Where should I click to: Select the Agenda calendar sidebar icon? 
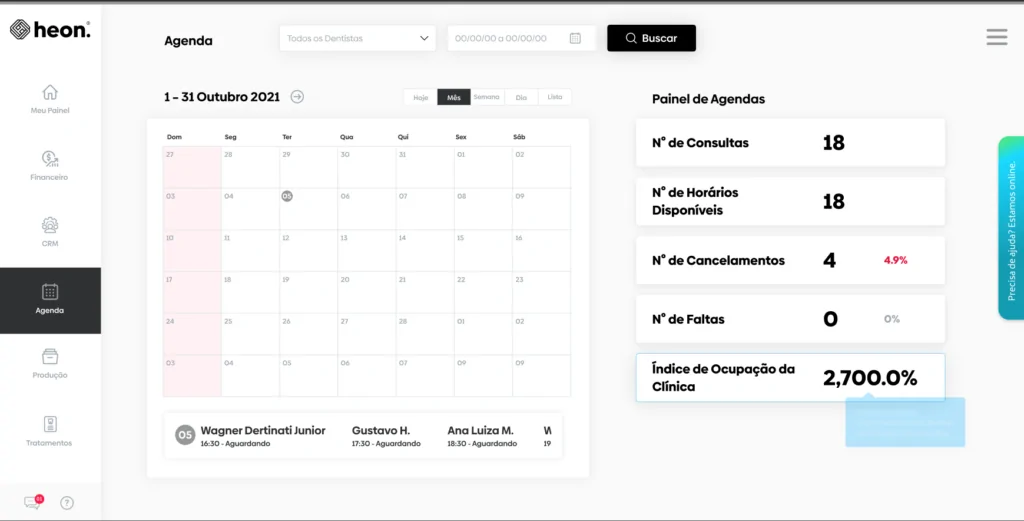[50, 292]
